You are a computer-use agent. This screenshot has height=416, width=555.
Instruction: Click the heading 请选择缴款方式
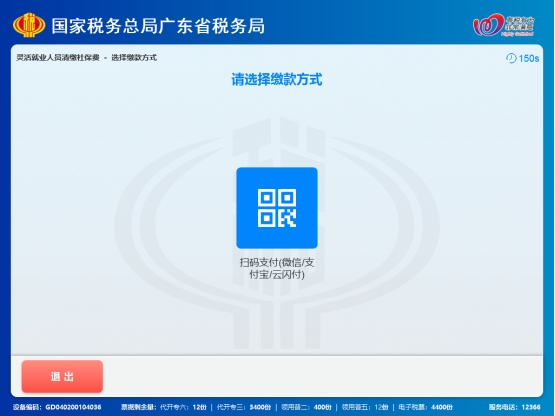click(277, 79)
